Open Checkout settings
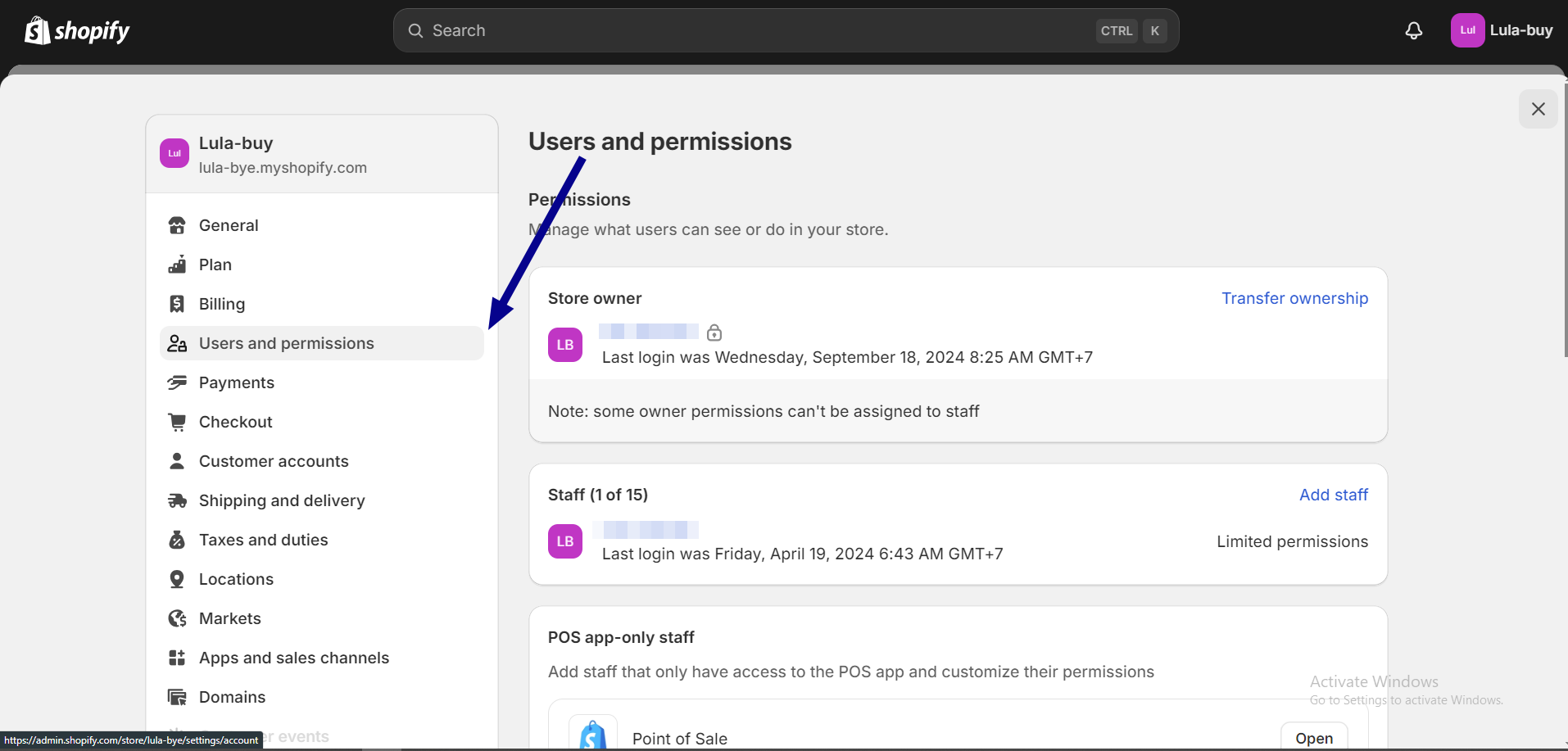Image resolution: width=1568 pixels, height=751 pixels. pos(322,422)
